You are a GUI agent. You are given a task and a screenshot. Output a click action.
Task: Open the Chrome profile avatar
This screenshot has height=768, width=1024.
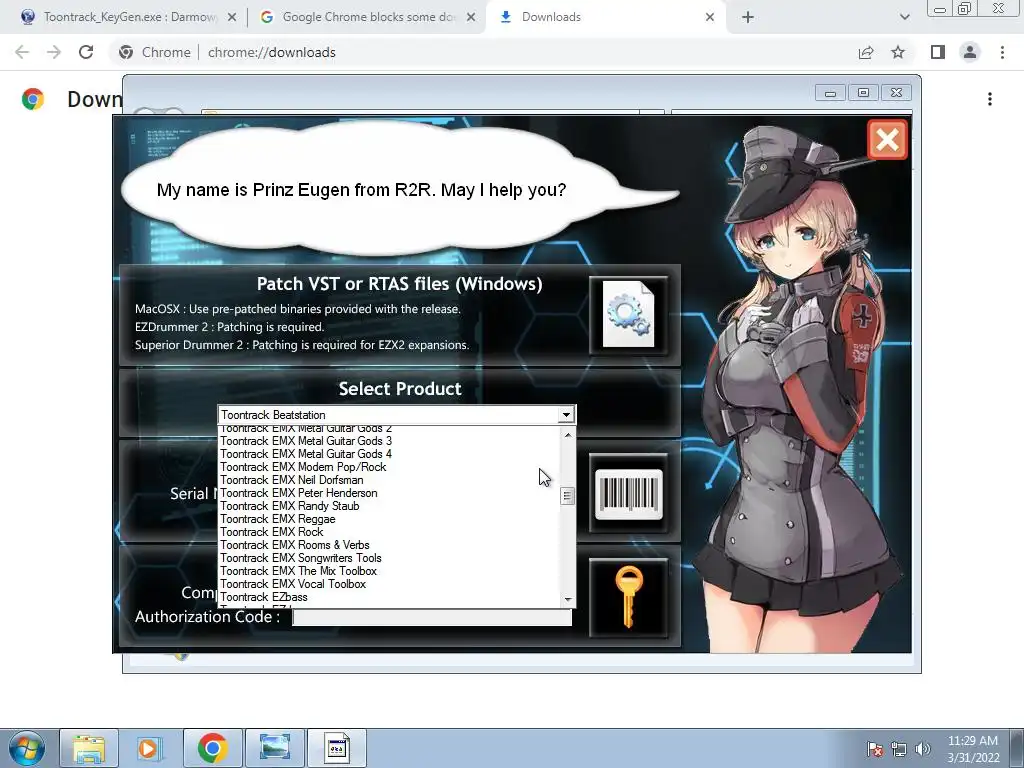coord(970,52)
